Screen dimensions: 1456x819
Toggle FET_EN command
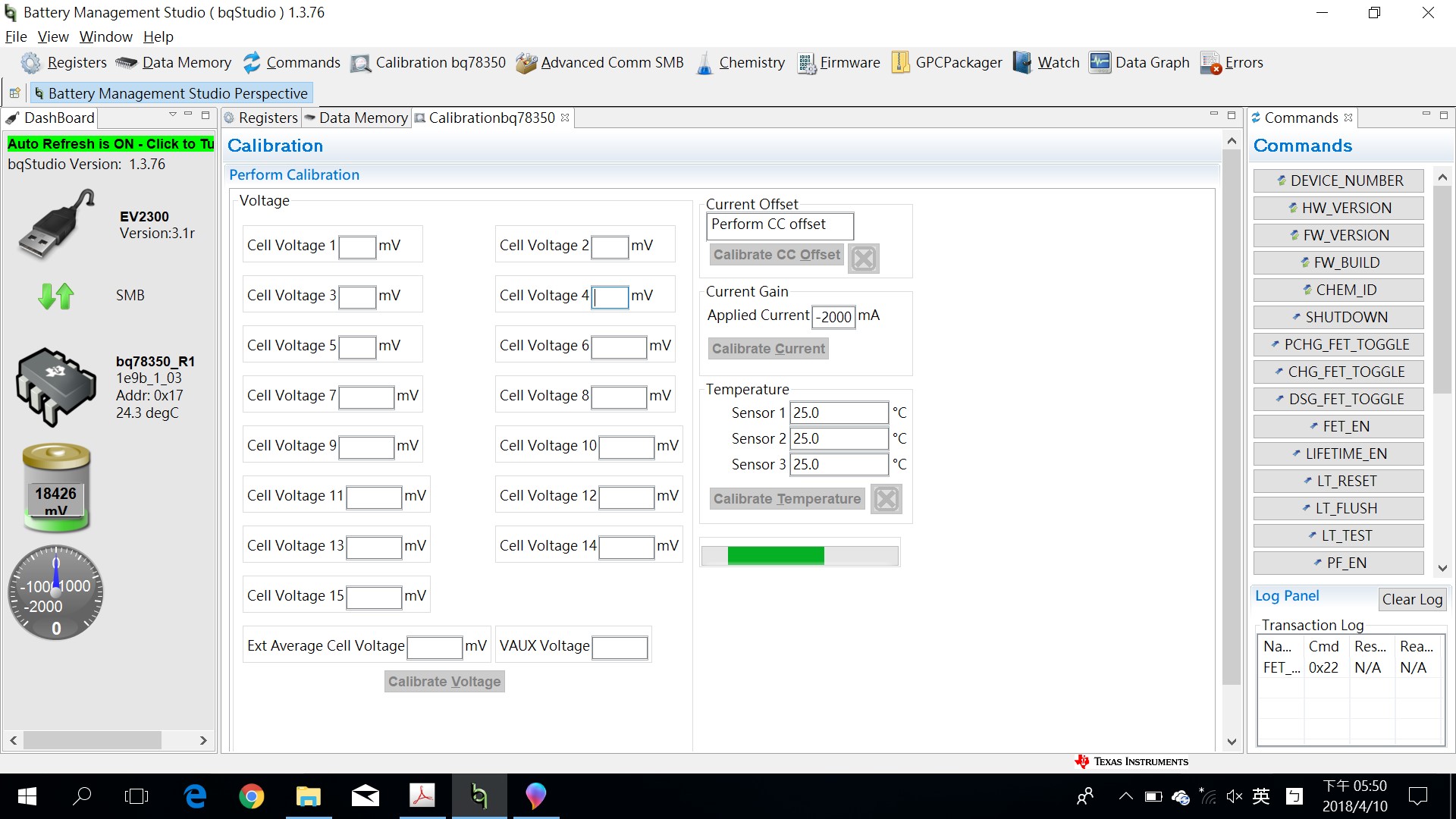click(1338, 426)
